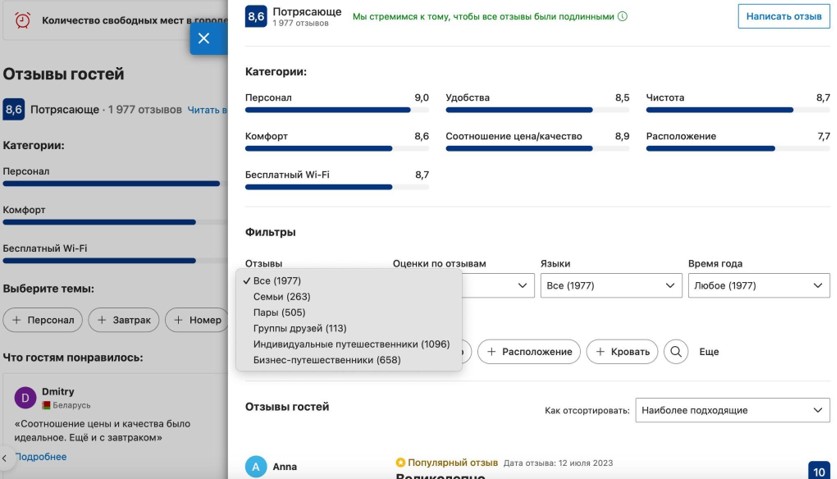Open the Наиболее подходящие sort dropdown
This screenshot has height=479, width=837.
pos(732,410)
